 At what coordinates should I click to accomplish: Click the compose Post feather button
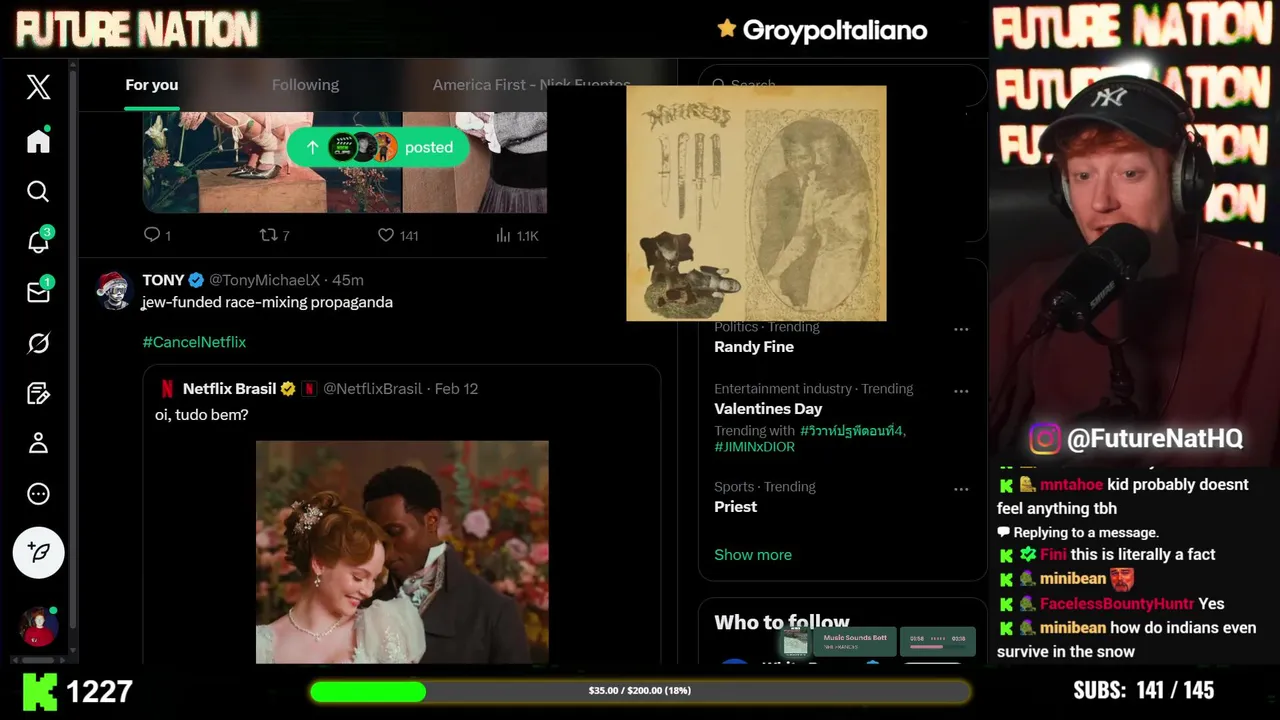pos(38,552)
